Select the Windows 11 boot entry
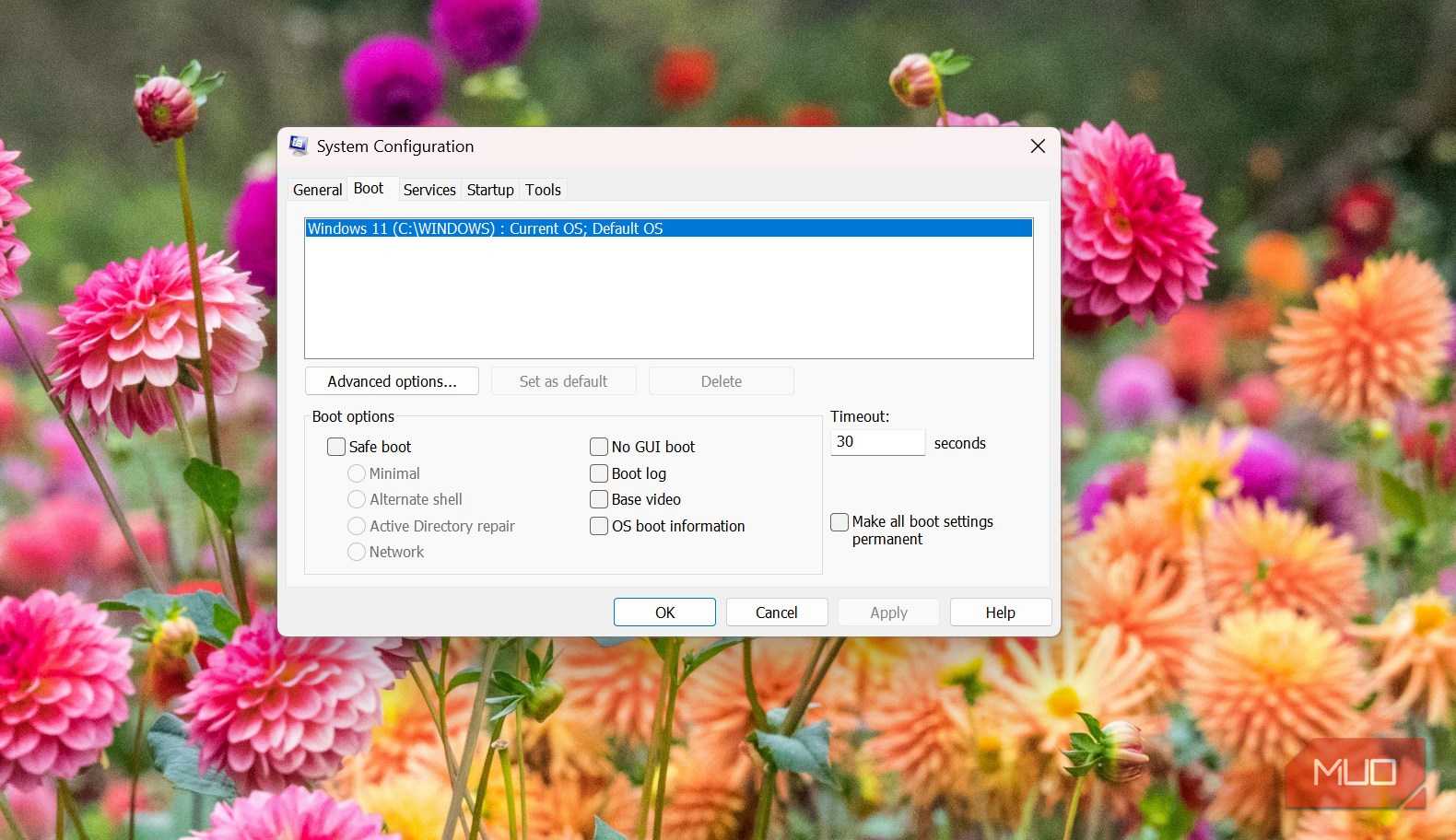 (669, 228)
